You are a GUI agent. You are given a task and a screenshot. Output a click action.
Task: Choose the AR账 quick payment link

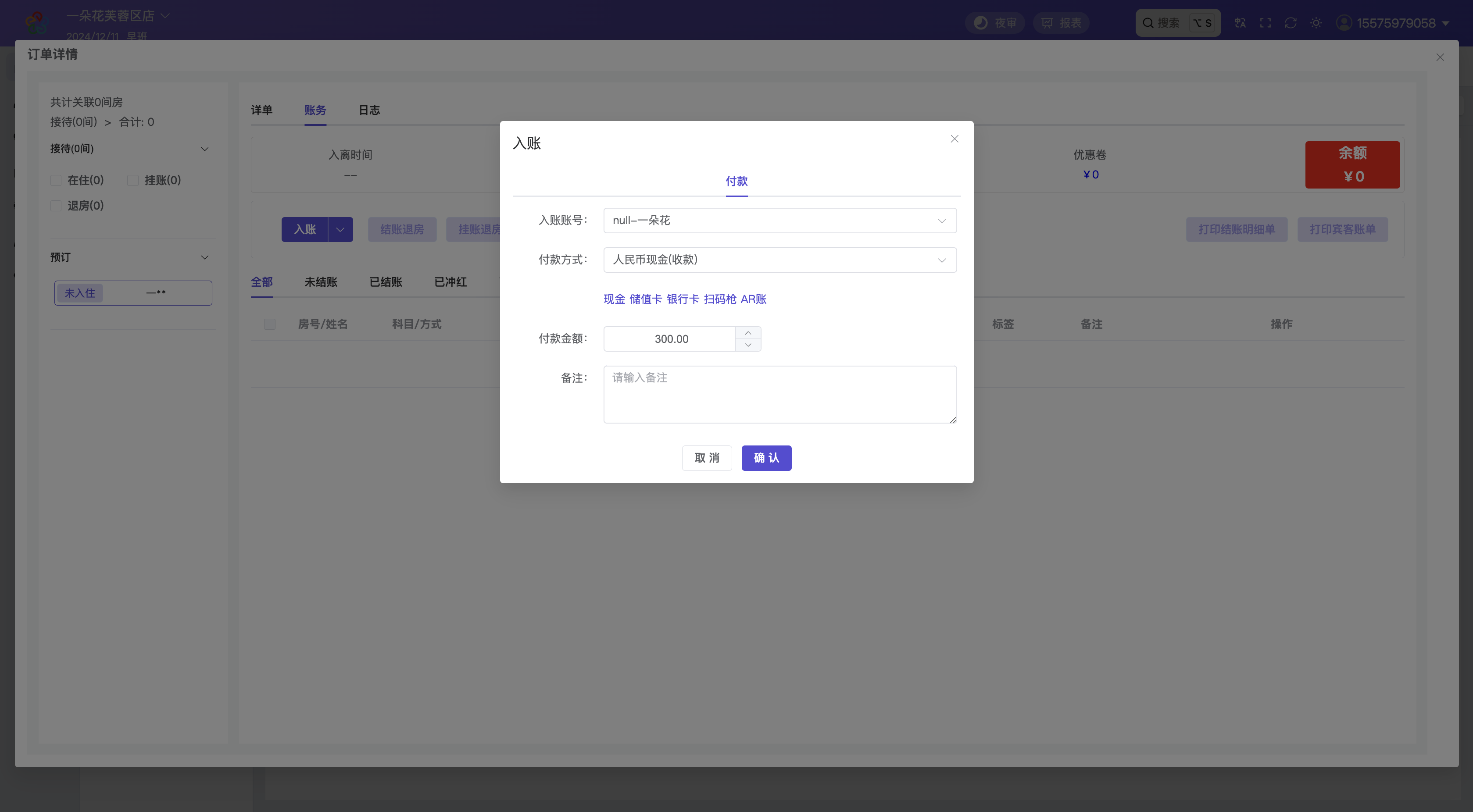(x=754, y=299)
